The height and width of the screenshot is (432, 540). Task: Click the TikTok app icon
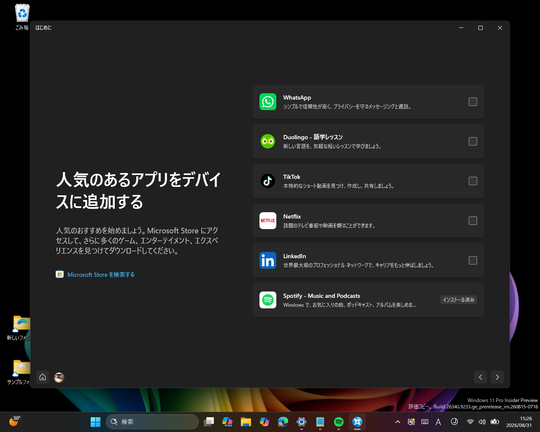point(268,181)
